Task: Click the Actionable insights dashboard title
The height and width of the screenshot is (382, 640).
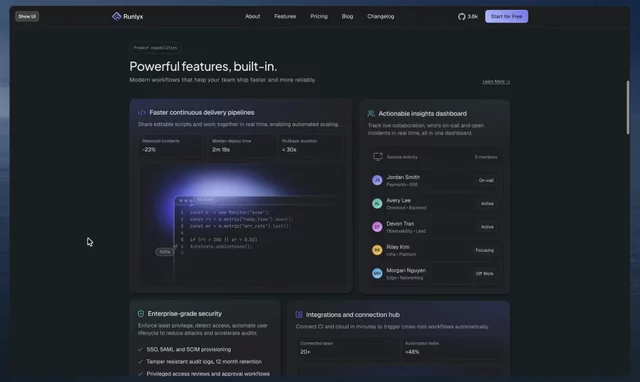Action: 422,113
